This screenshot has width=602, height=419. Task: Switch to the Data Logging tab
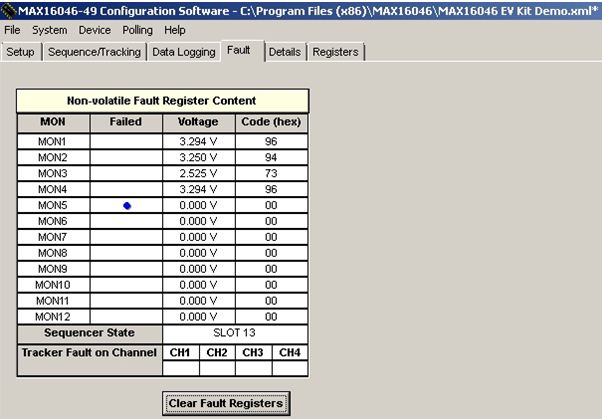[x=184, y=52]
